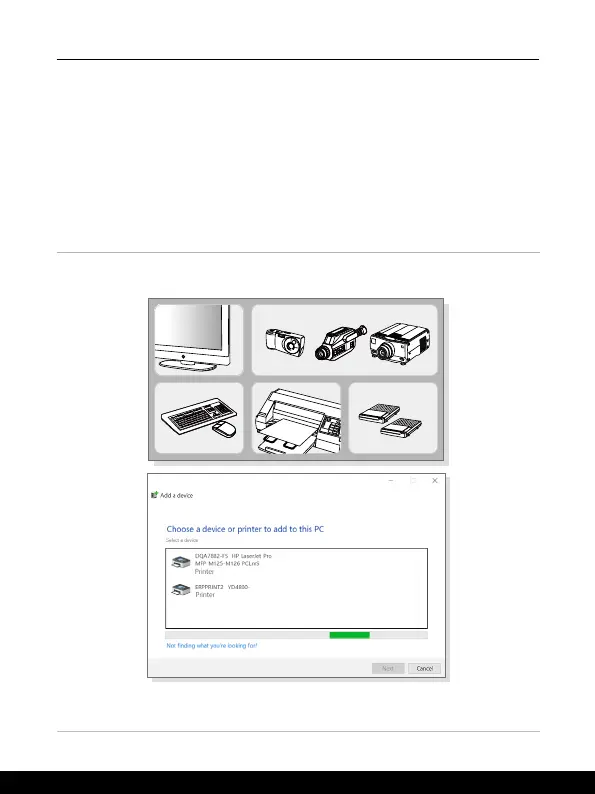595x794 pixels.
Task: Maximize the Add a device window
Action: click(413, 481)
